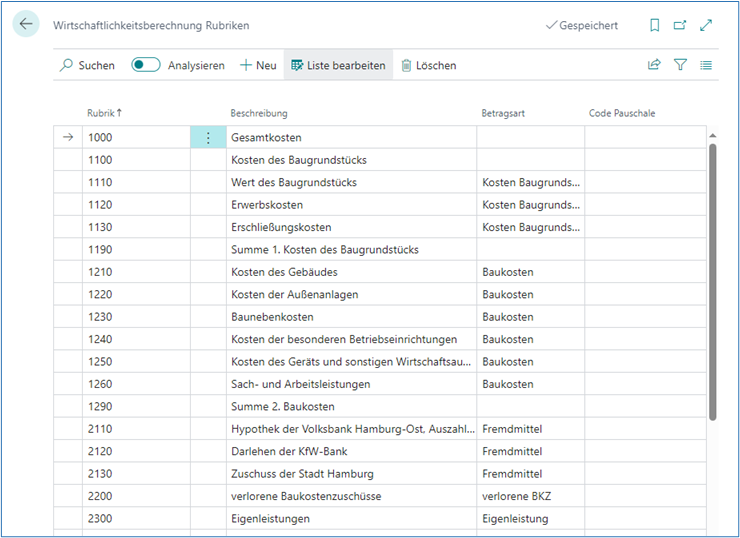The width and height of the screenshot is (740, 538).
Task: Click the Code Pauschale column header
Action: [621, 113]
